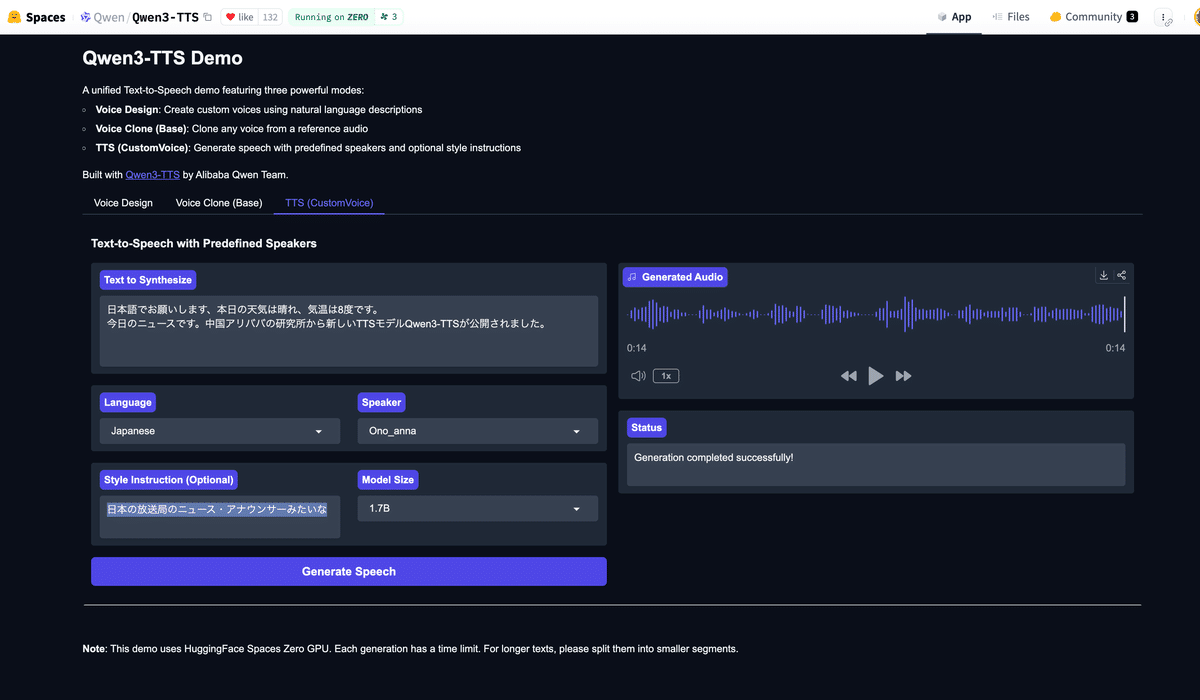Screen dimensions: 1200x700
Task: Open the Language dropdown showing Japanese
Action: pyautogui.click(x=220, y=431)
